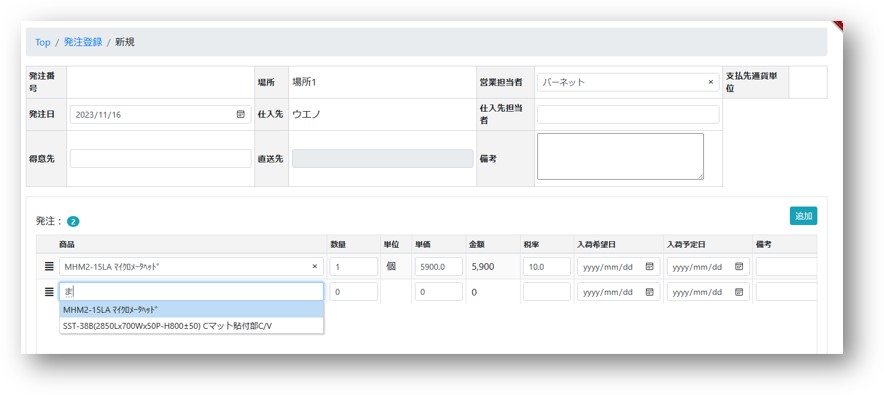The height and width of the screenshot is (395, 884).
Task: Click the ウエノ supplier text
Action: coord(306,114)
